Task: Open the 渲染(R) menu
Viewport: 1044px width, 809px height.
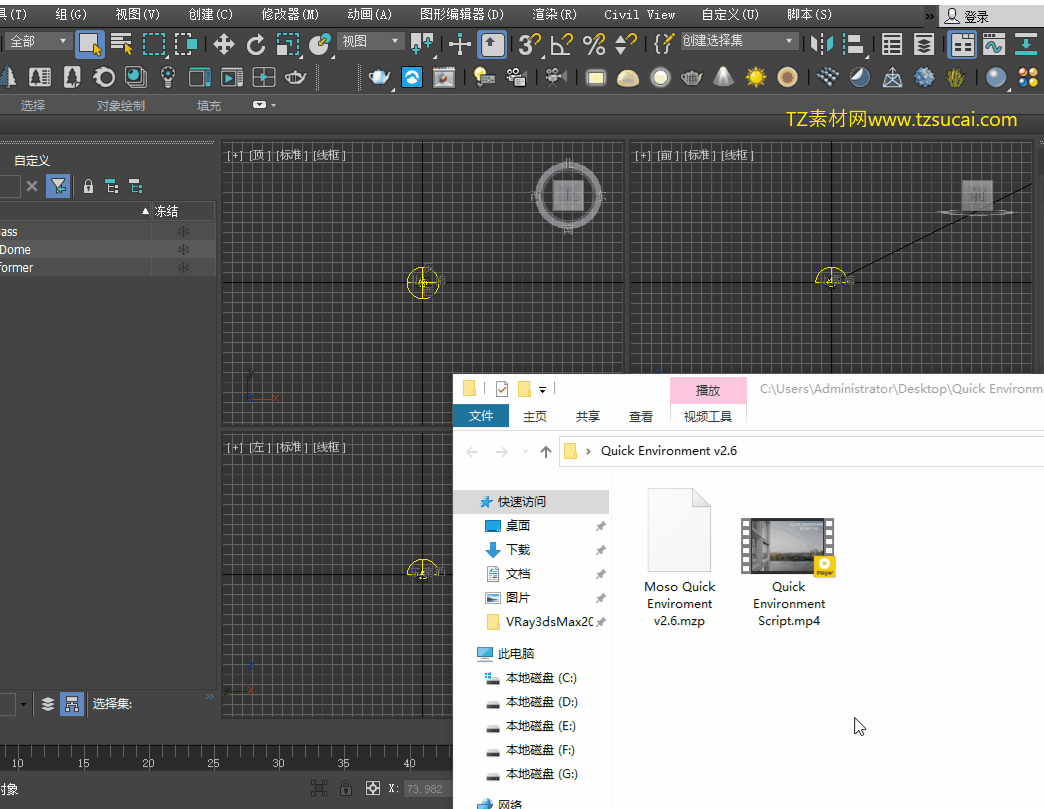Action: (x=554, y=15)
